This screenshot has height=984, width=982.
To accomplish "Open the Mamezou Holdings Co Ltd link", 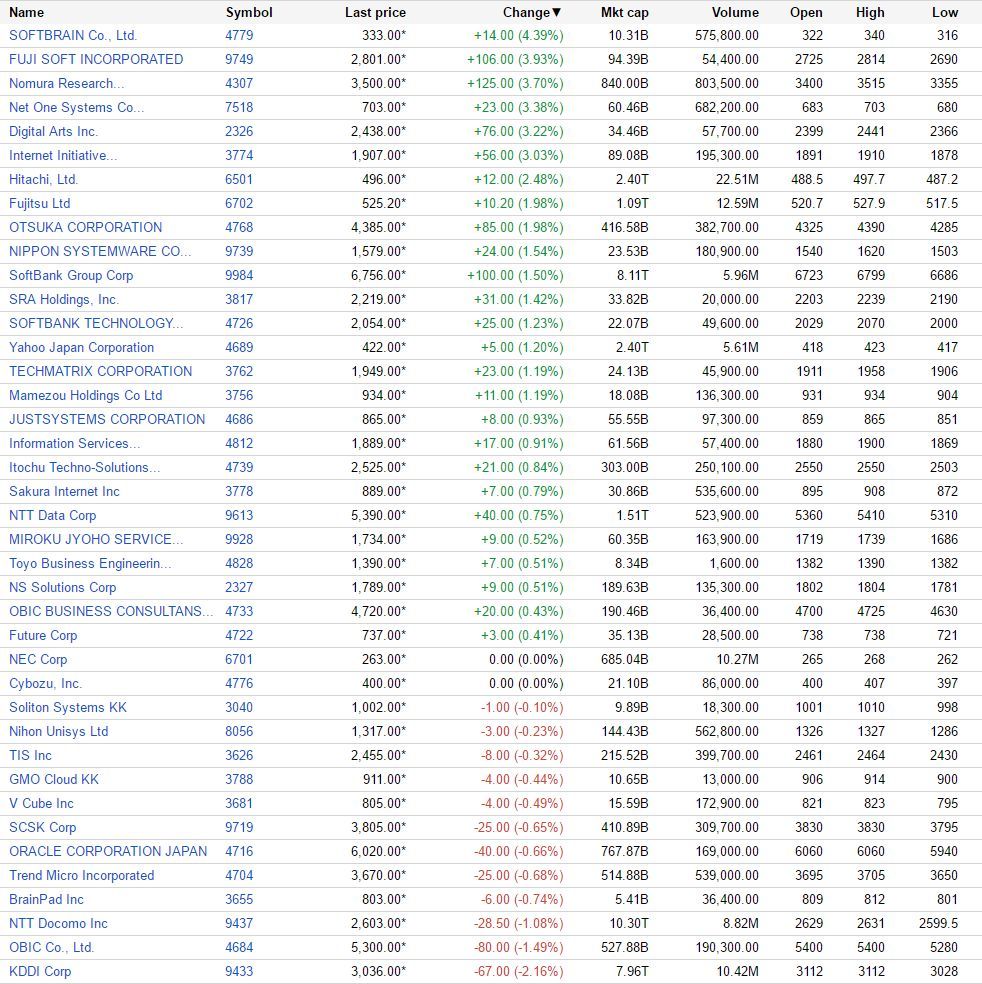I will (85, 395).
